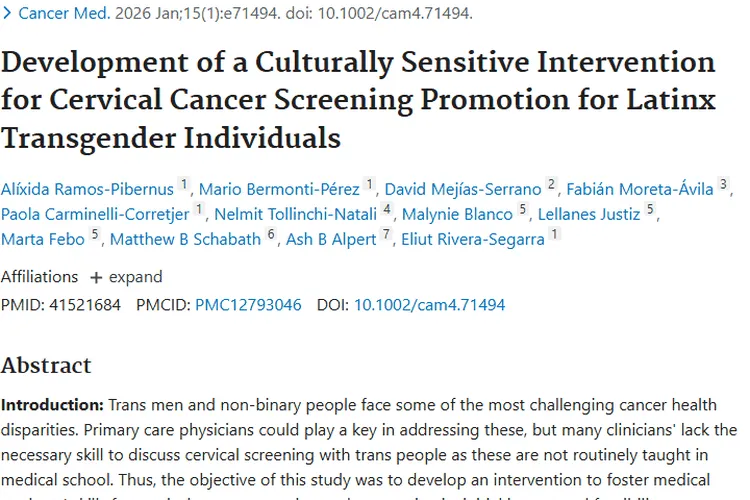Expand the author Affiliations list

click(126, 277)
